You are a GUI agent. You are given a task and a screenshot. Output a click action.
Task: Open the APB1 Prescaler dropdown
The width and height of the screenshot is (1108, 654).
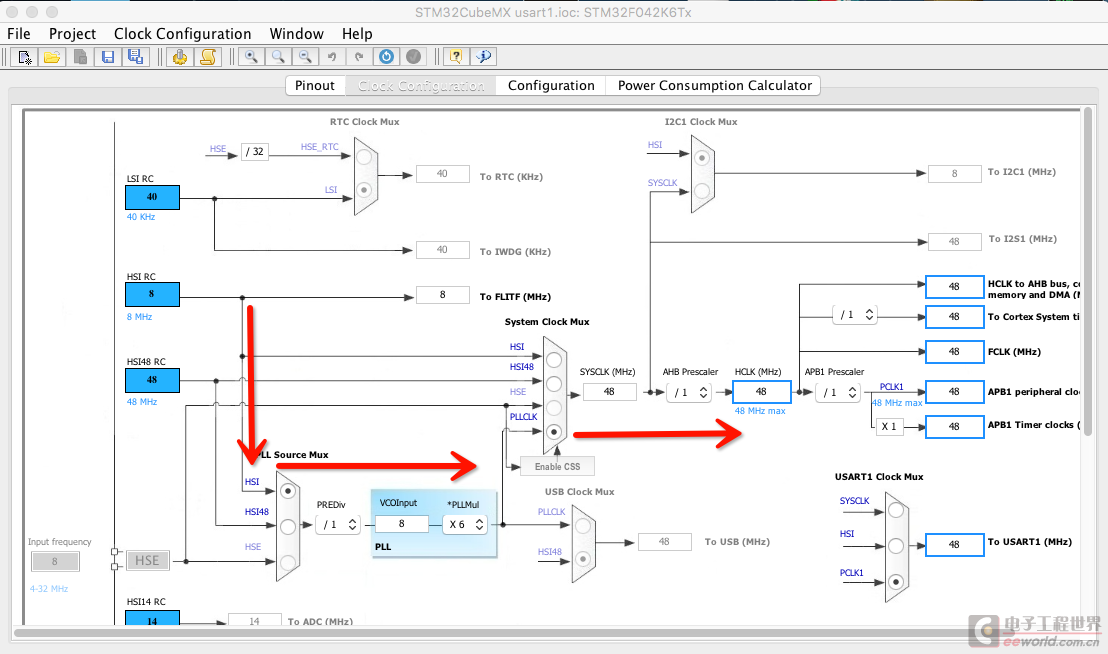838,393
